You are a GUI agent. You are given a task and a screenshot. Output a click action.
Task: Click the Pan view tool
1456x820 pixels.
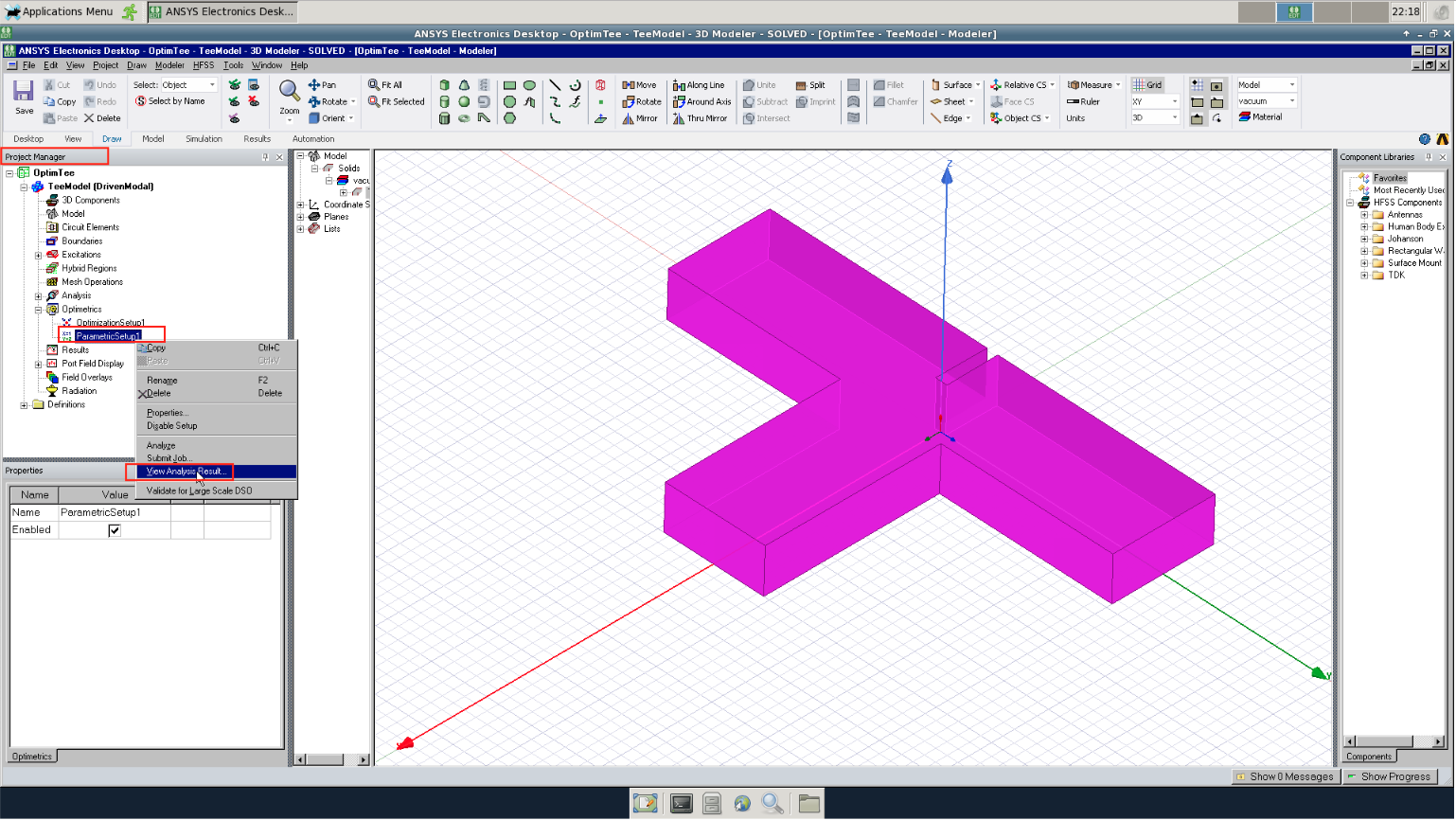(x=322, y=85)
